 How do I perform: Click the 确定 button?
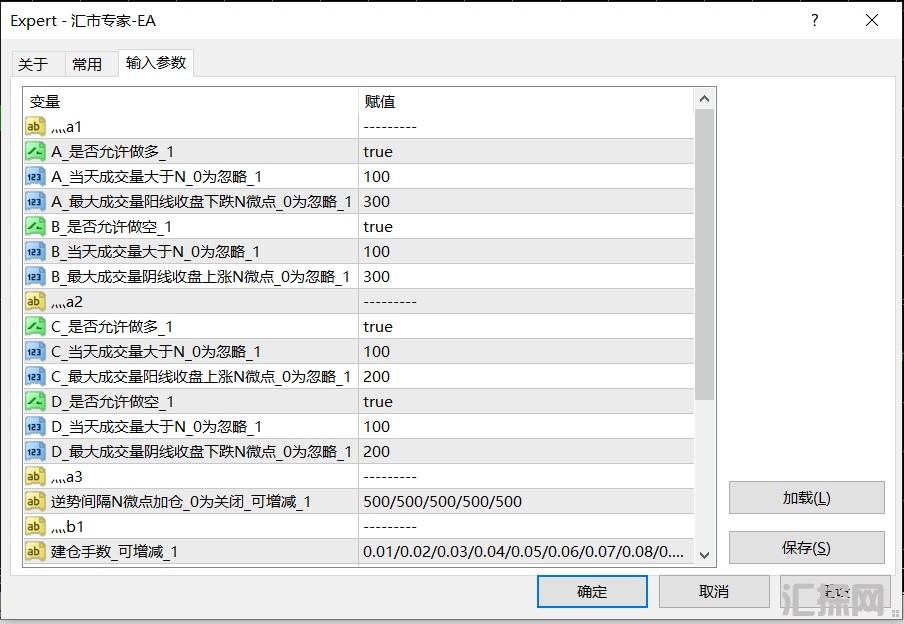(x=591, y=591)
